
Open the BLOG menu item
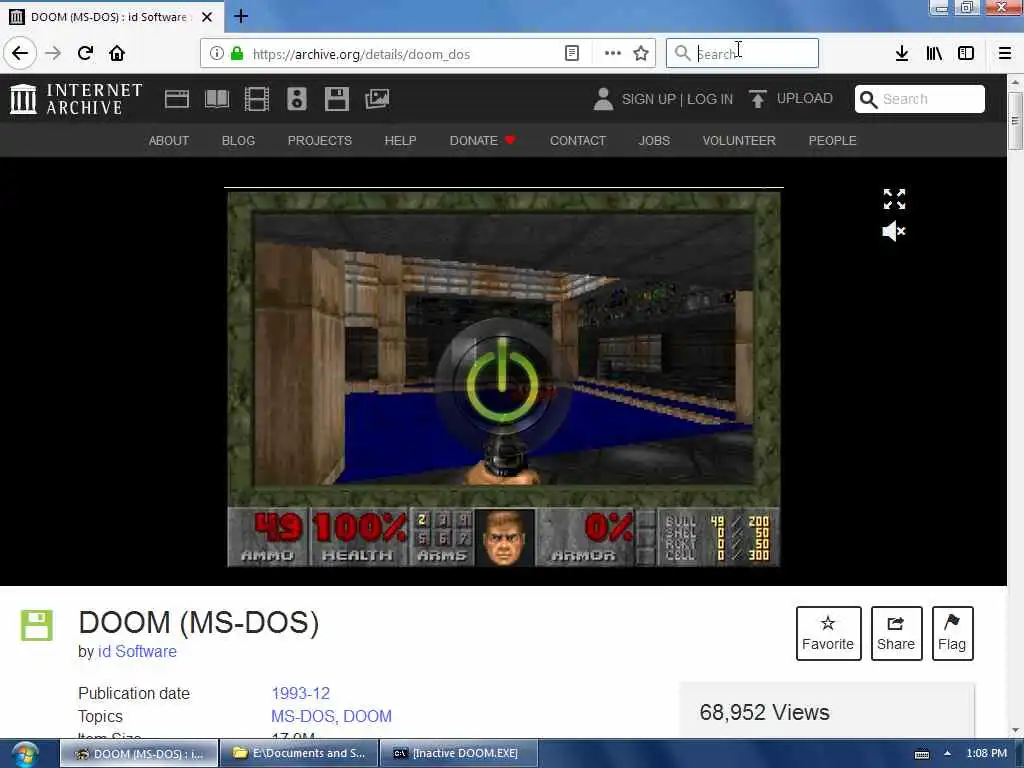click(x=238, y=140)
